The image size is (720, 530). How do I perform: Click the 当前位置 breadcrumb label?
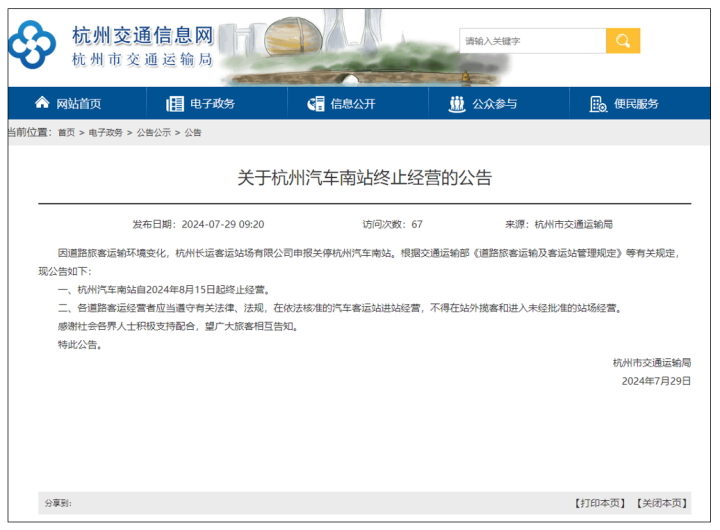tap(30, 132)
